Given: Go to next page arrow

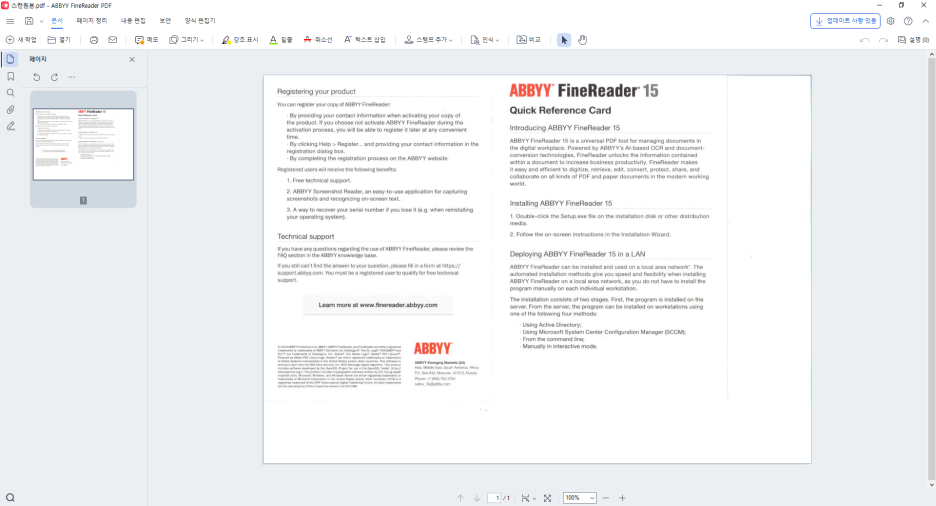Looking at the screenshot, I should pyautogui.click(x=477, y=498).
